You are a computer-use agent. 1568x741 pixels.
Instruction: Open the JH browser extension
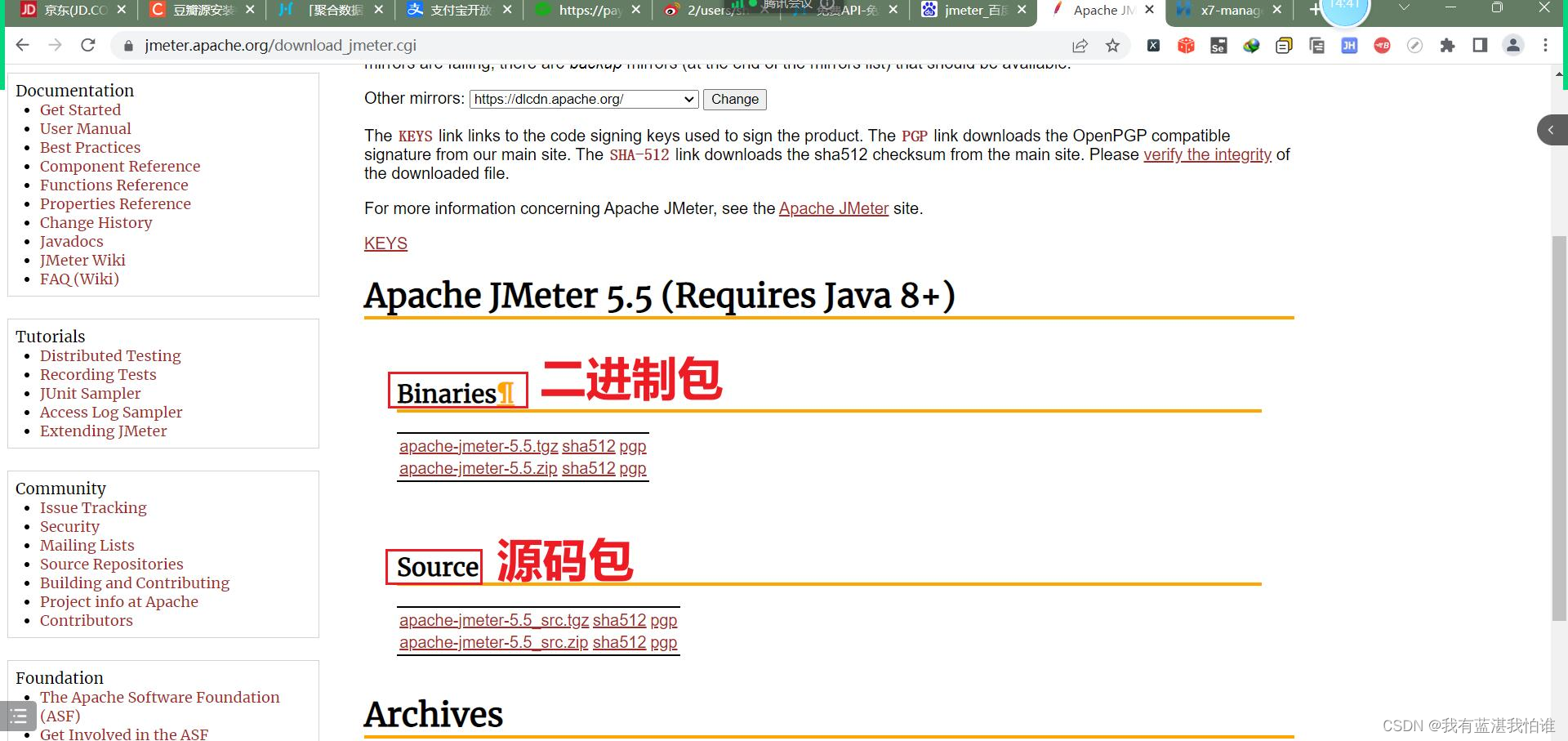tap(1350, 46)
